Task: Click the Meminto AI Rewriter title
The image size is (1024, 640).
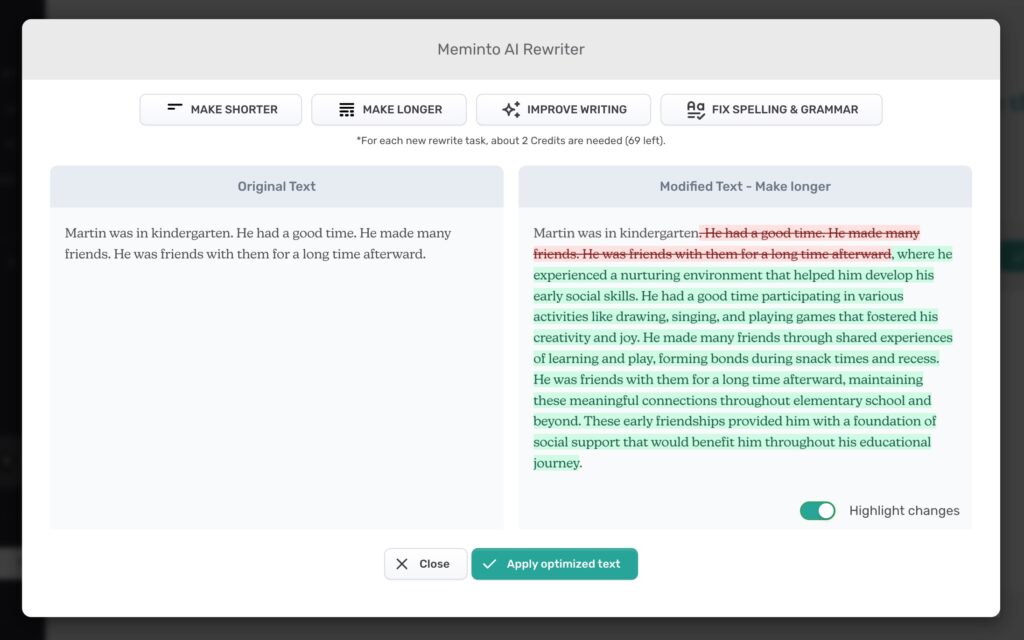Action: click(511, 50)
